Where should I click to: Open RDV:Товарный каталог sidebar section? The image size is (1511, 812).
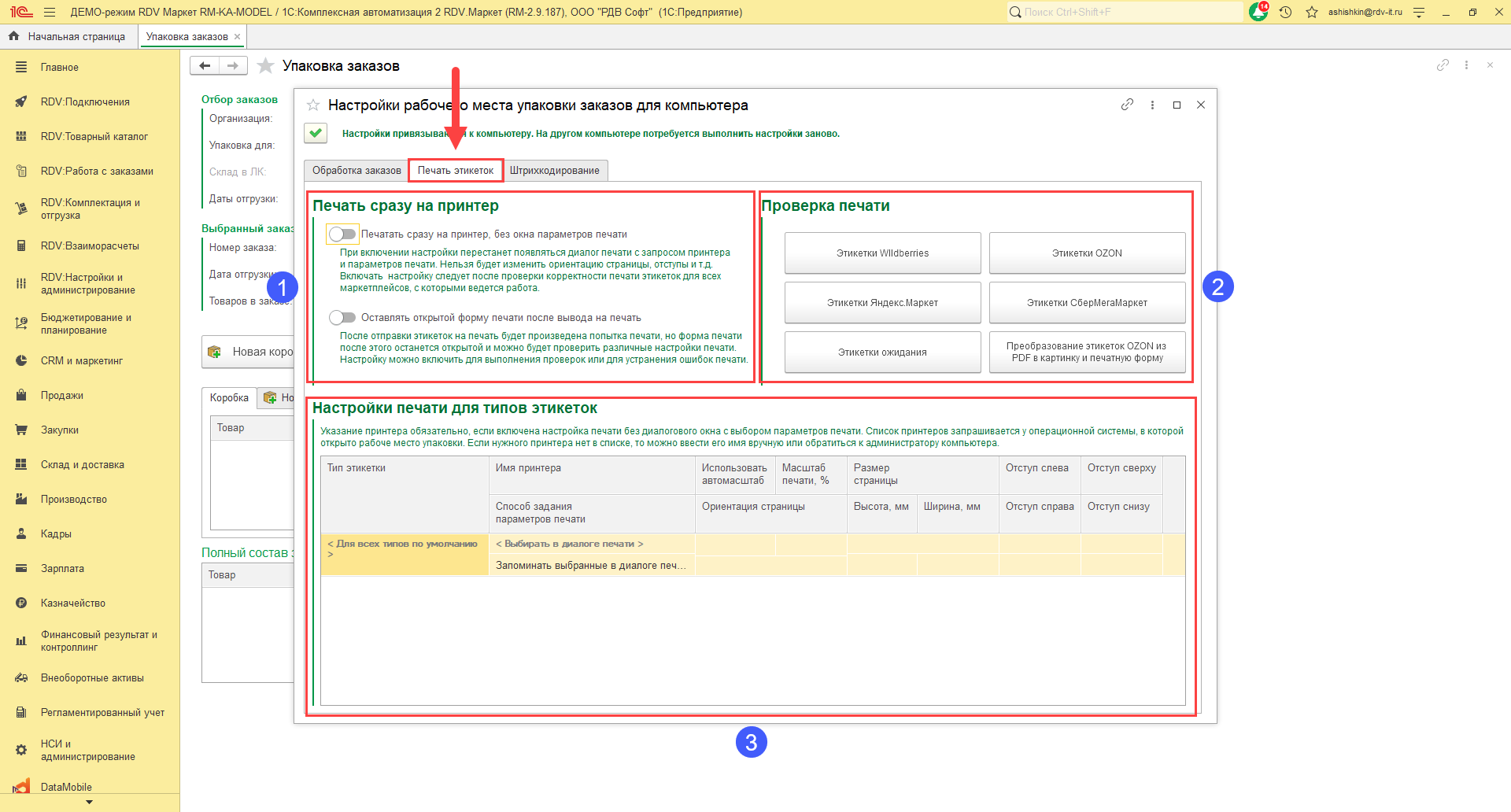(x=94, y=136)
